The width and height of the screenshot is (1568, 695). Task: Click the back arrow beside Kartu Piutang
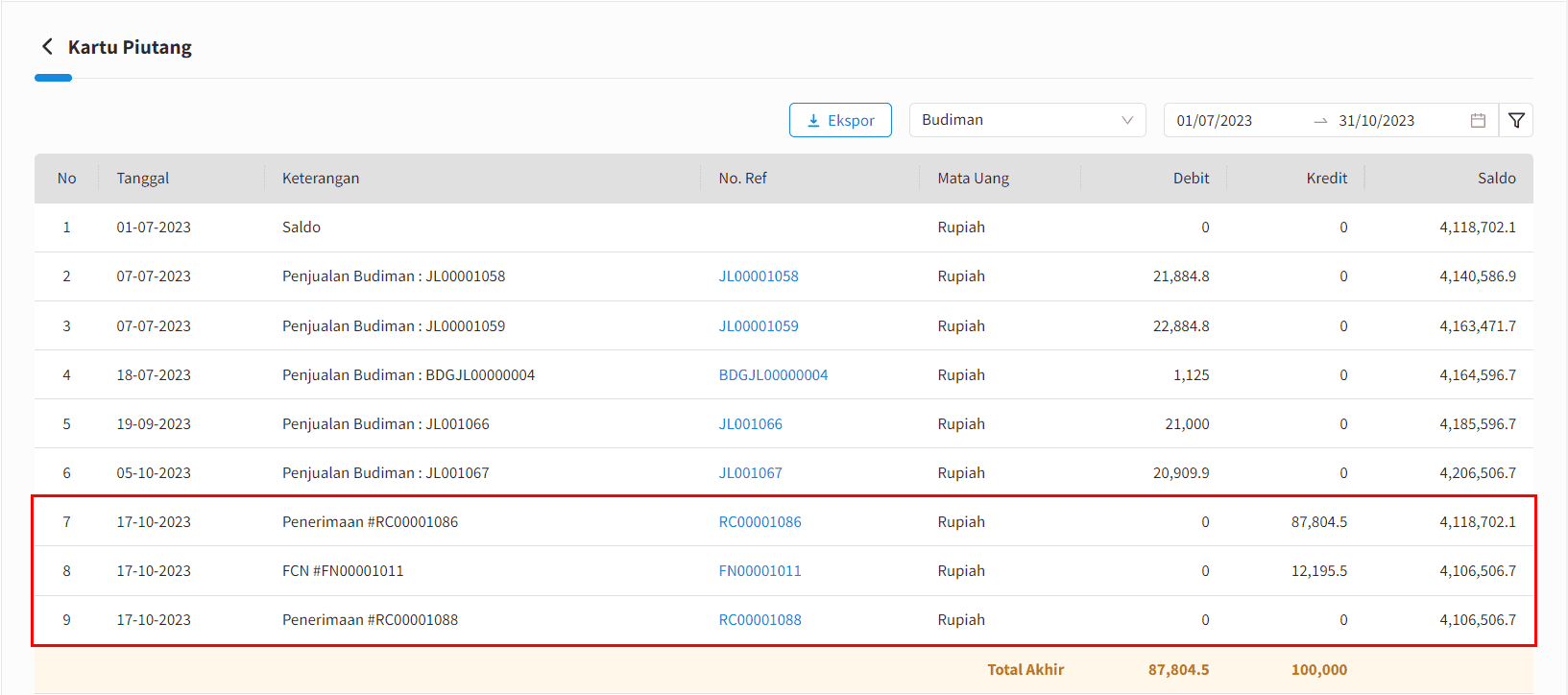click(47, 47)
